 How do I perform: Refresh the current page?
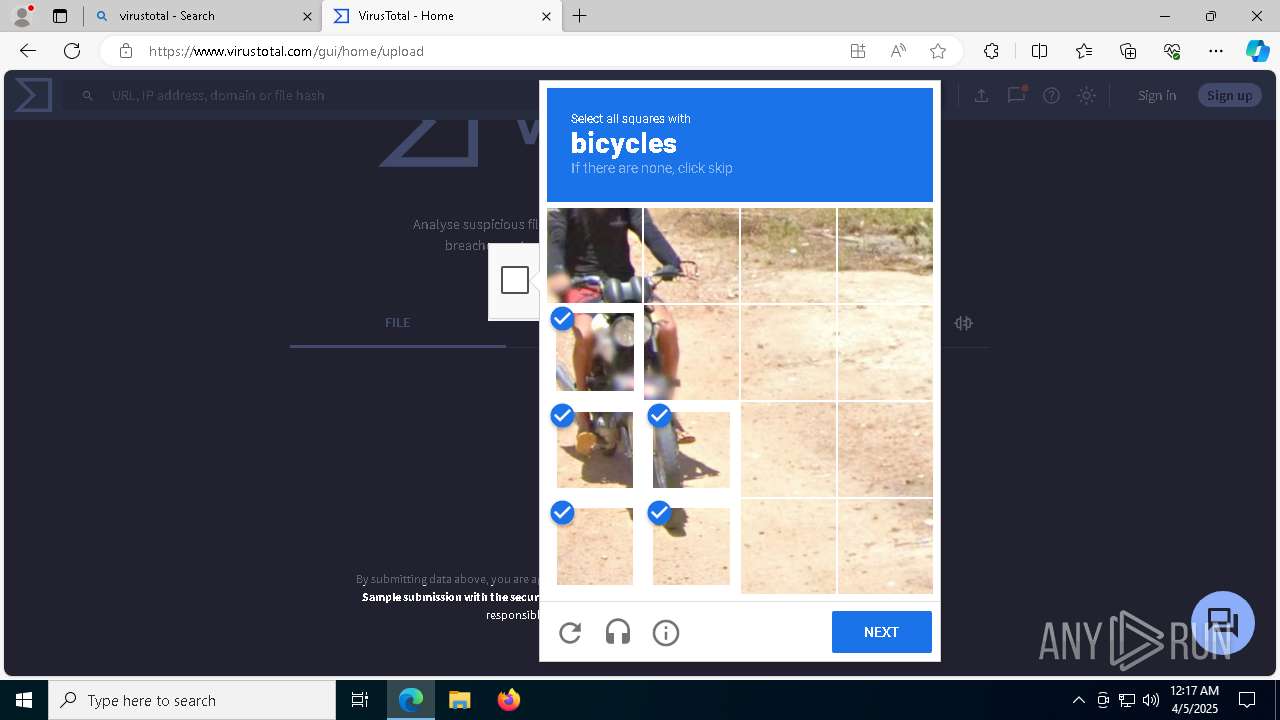[x=72, y=51]
